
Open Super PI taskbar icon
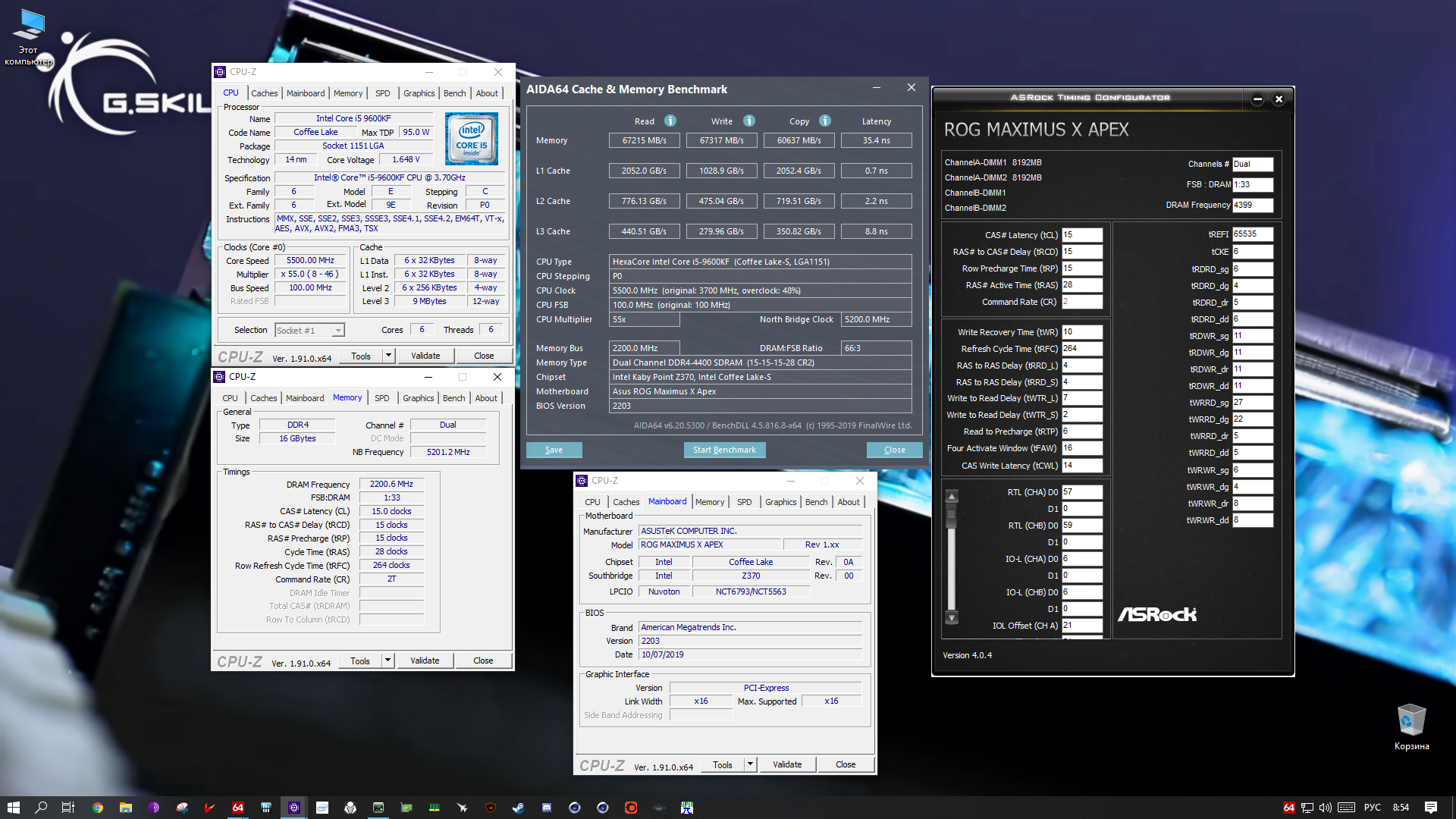(x=687, y=808)
